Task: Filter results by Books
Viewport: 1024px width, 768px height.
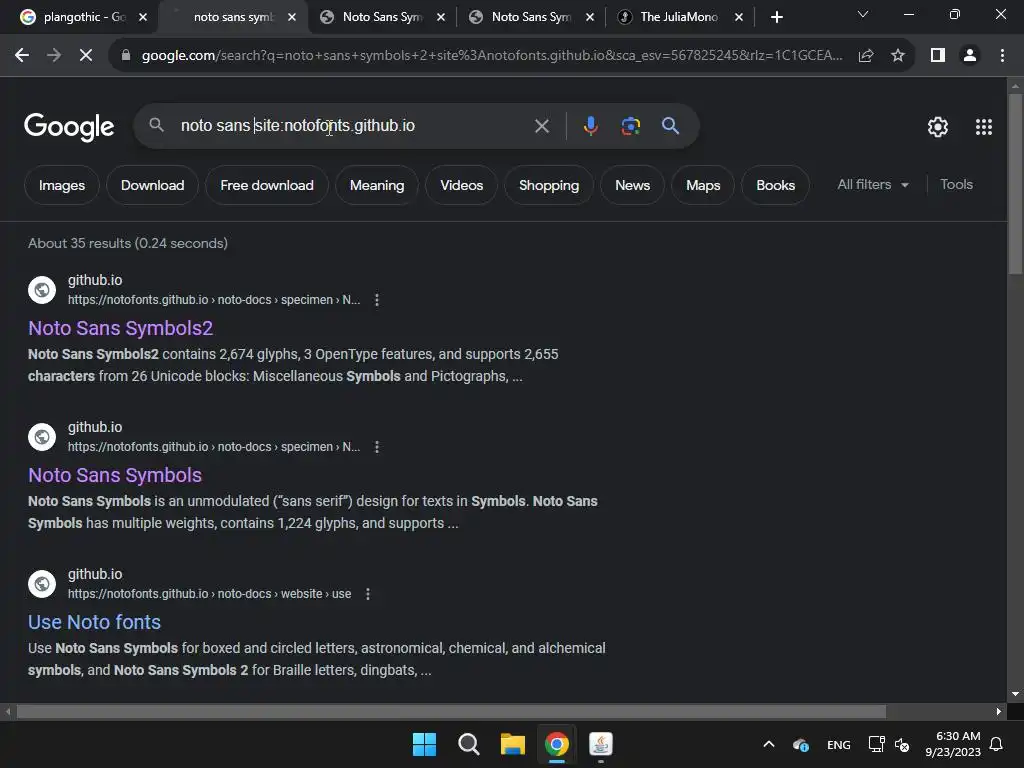Action: tap(775, 185)
